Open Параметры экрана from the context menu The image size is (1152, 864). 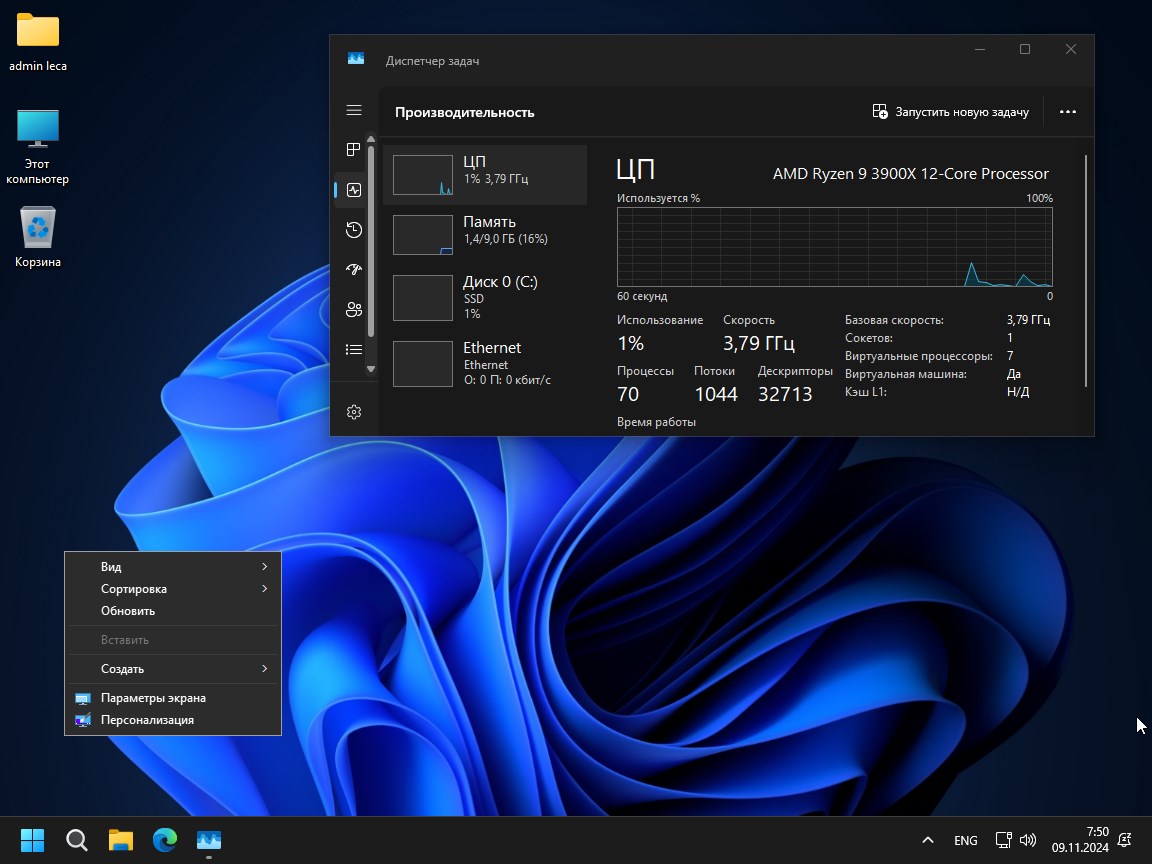coord(152,697)
